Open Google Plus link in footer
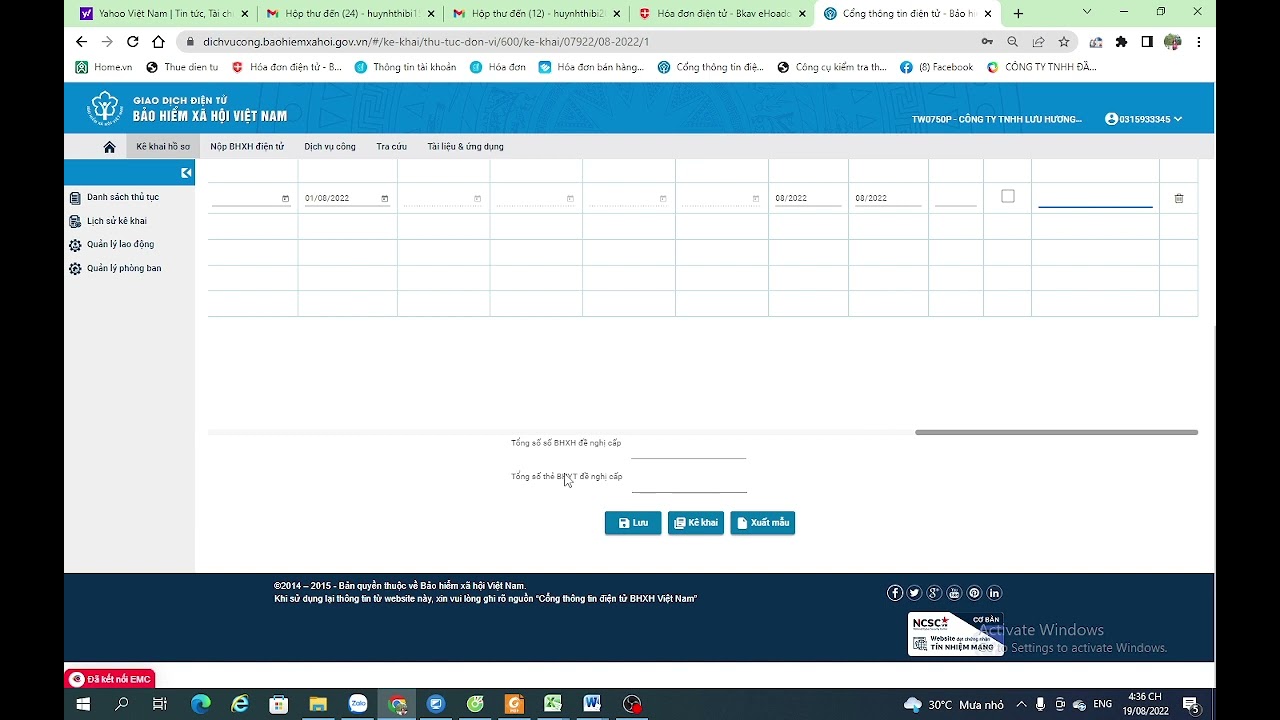 coord(934,593)
